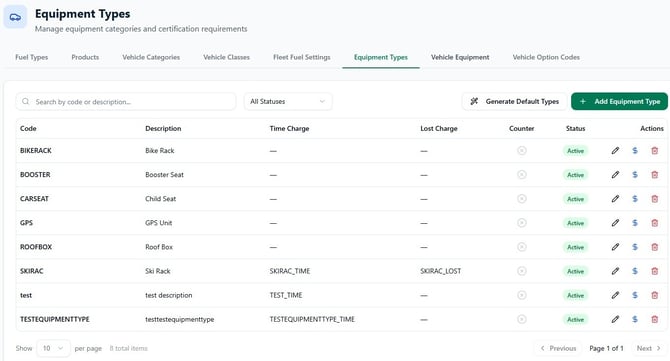Click the Active status badge for ROOFBOX
The height and width of the screenshot is (361, 670).
coord(576,247)
